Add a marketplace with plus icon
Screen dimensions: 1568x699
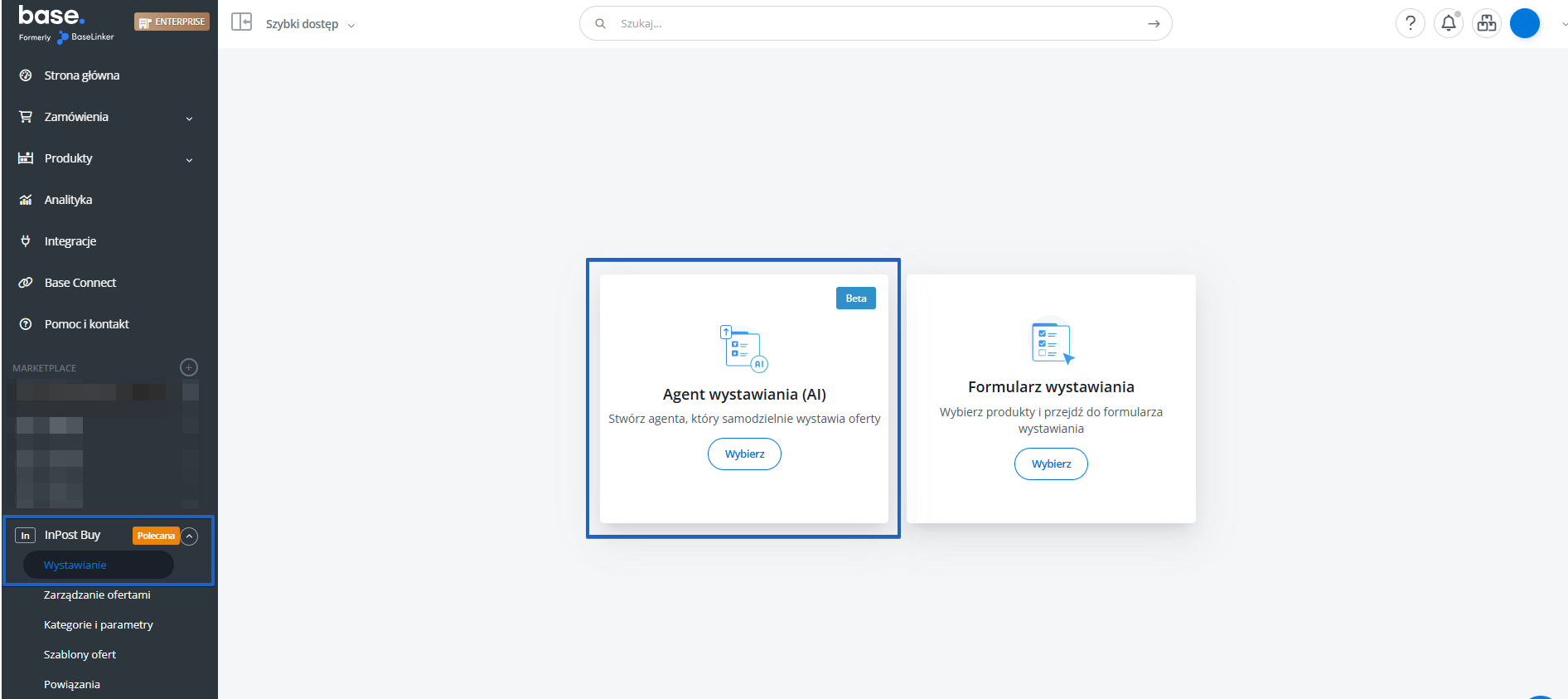click(189, 367)
